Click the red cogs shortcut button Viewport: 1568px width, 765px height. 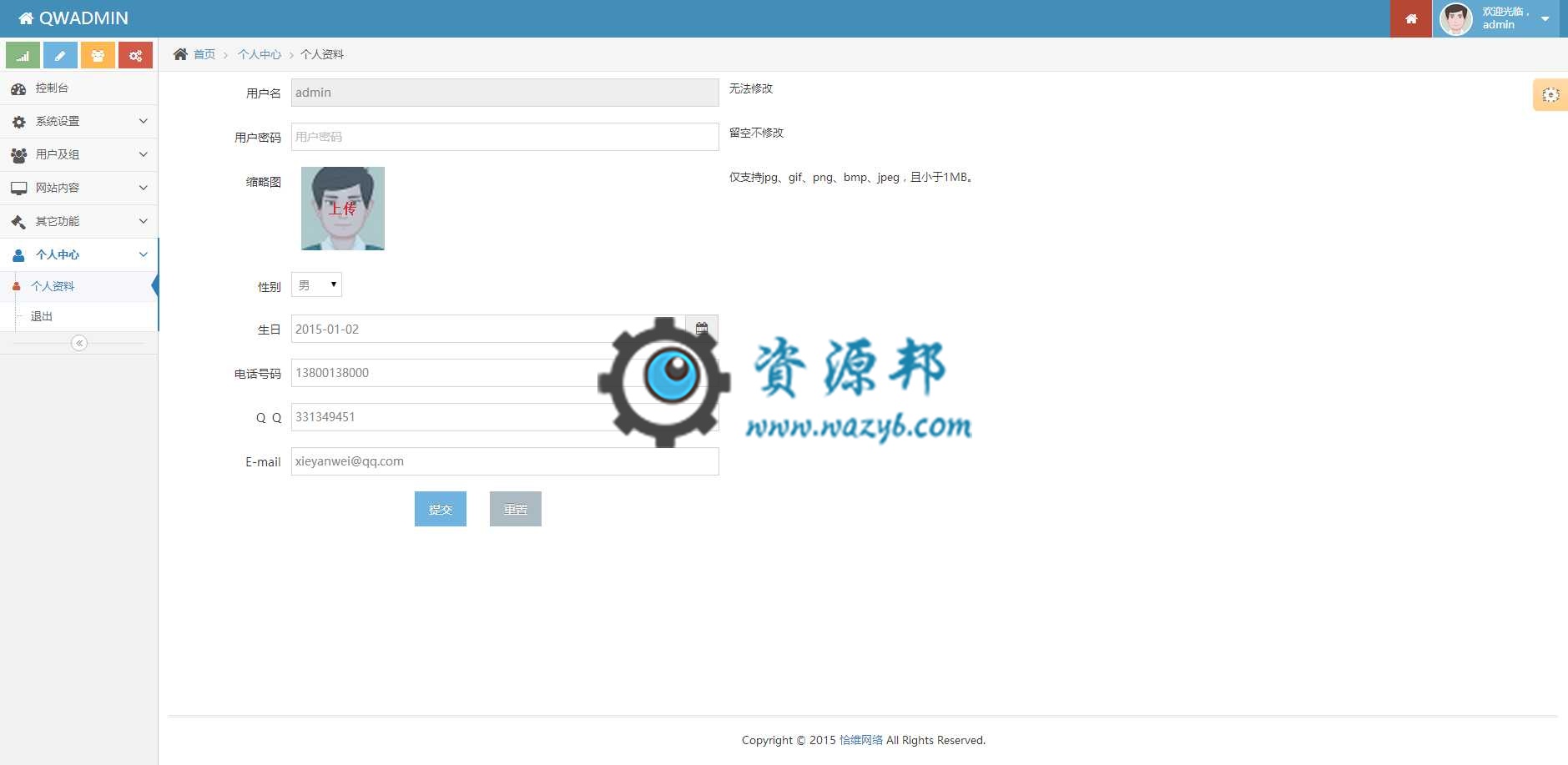[135, 55]
